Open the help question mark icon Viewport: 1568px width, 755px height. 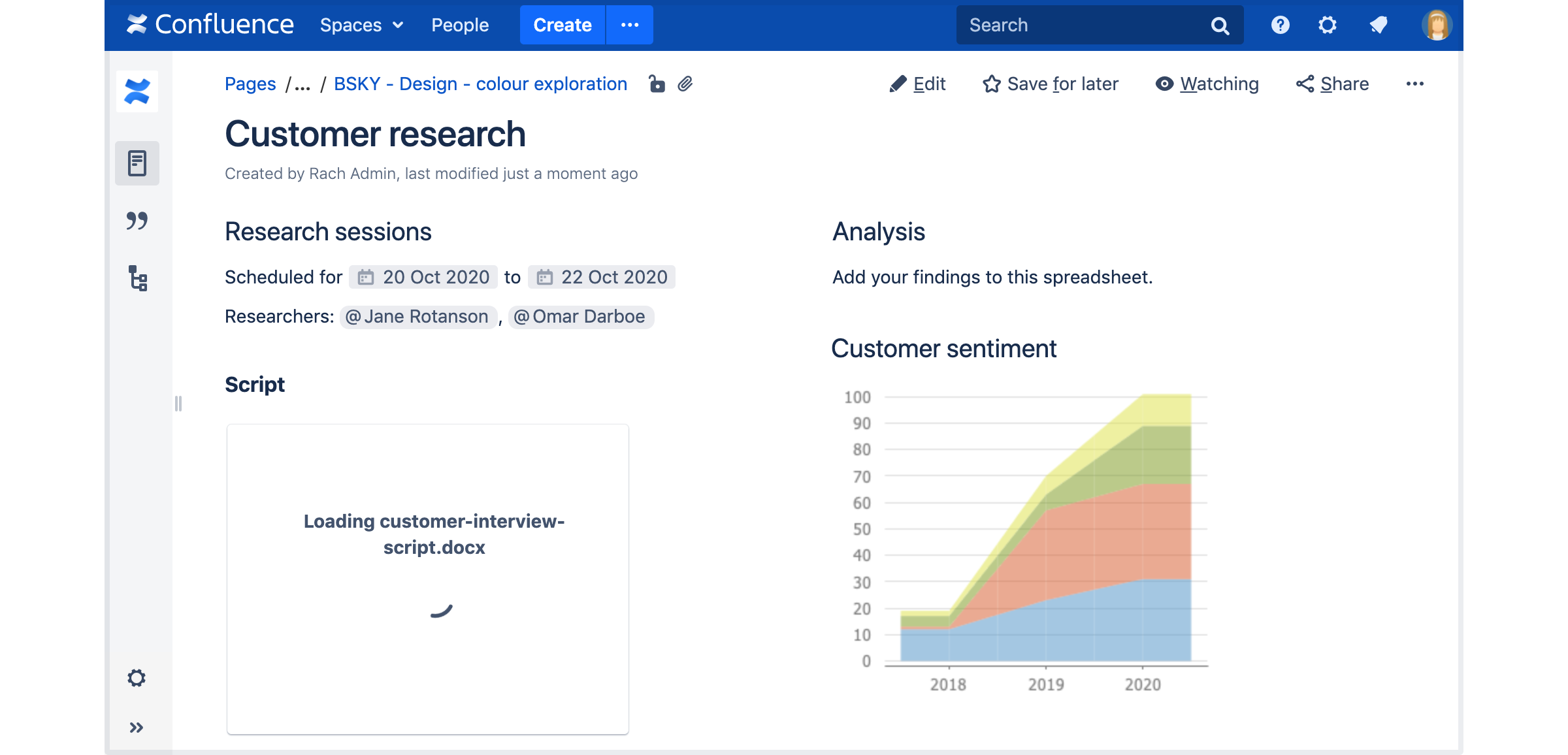click(1280, 25)
